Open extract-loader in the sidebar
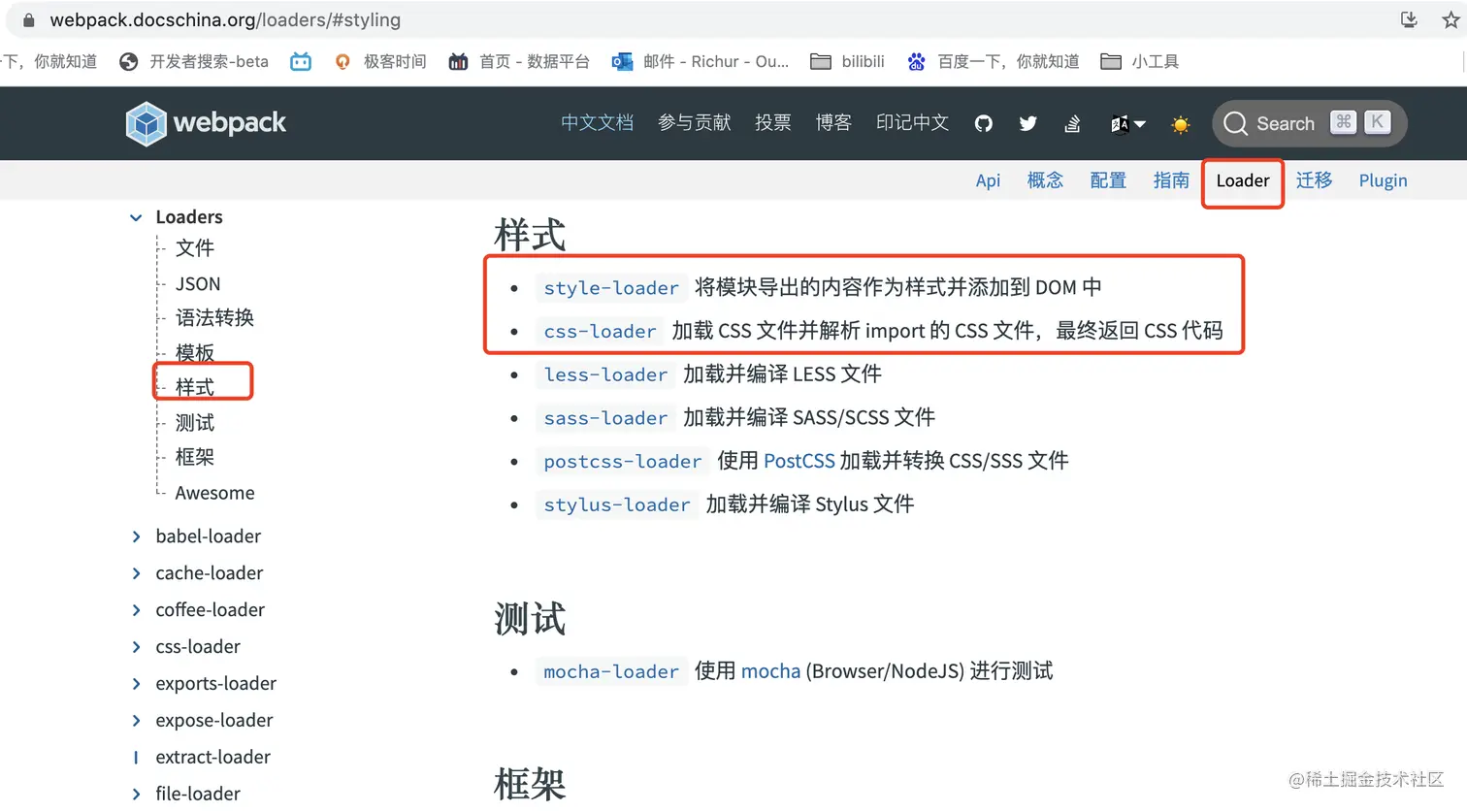Screen dimensions: 1467x812 [x=213, y=757]
